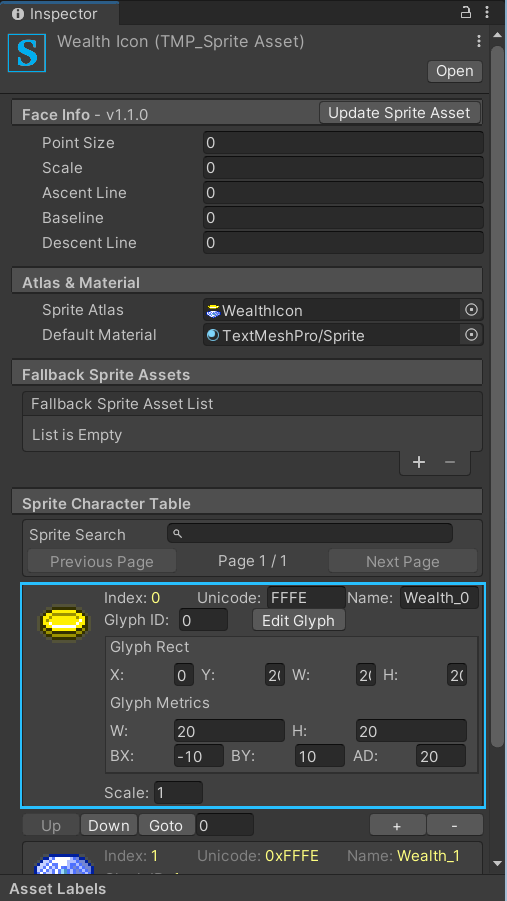Click the Edit Glyph button
507x901 pixels.
298,621
